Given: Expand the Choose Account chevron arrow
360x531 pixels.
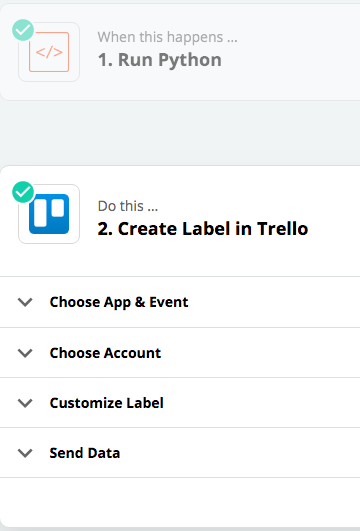Looking at the screenshot, I should click(25, 353).
